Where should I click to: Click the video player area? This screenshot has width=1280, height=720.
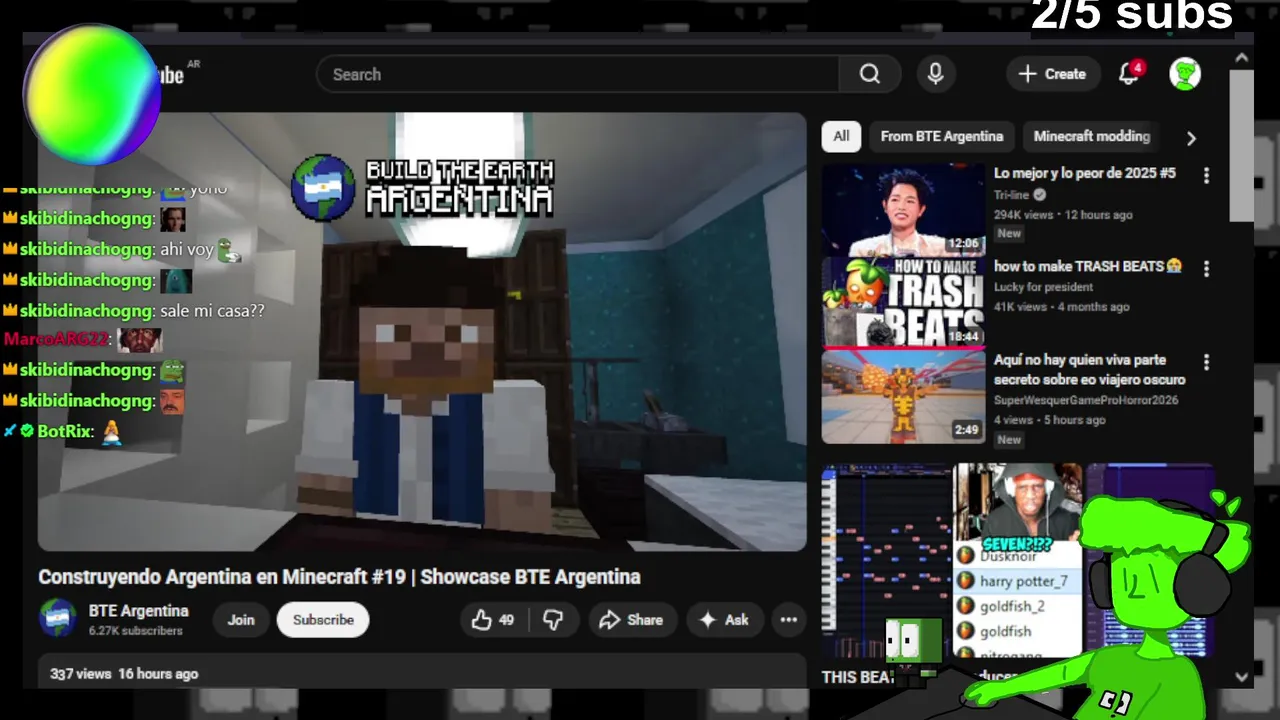[422, 331]
